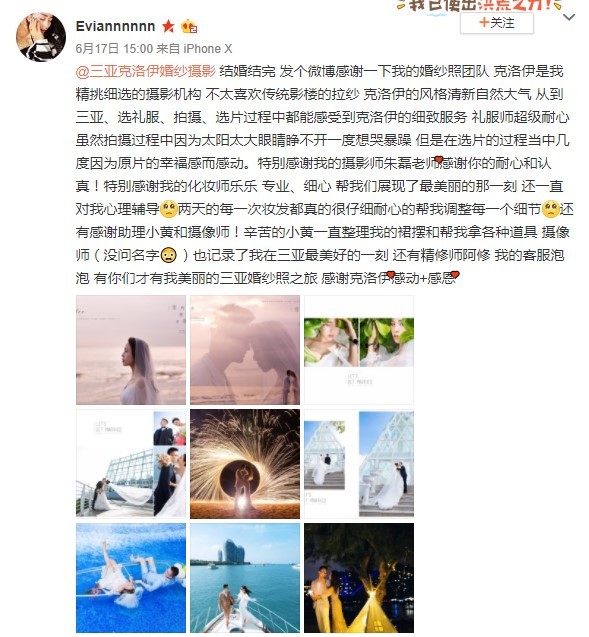Open the couple silhouette double-exposure photo
This screenshot has width=589, height=637.
(245, 350)
